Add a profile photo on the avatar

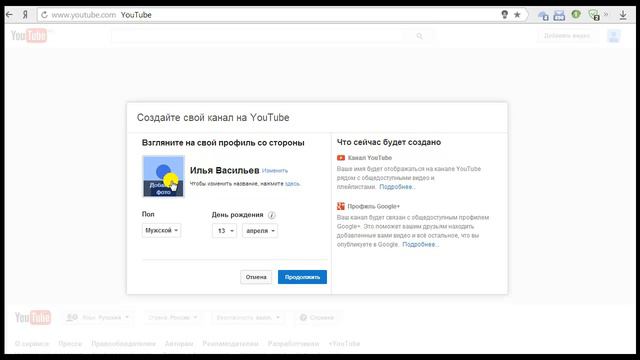[163, 176]
